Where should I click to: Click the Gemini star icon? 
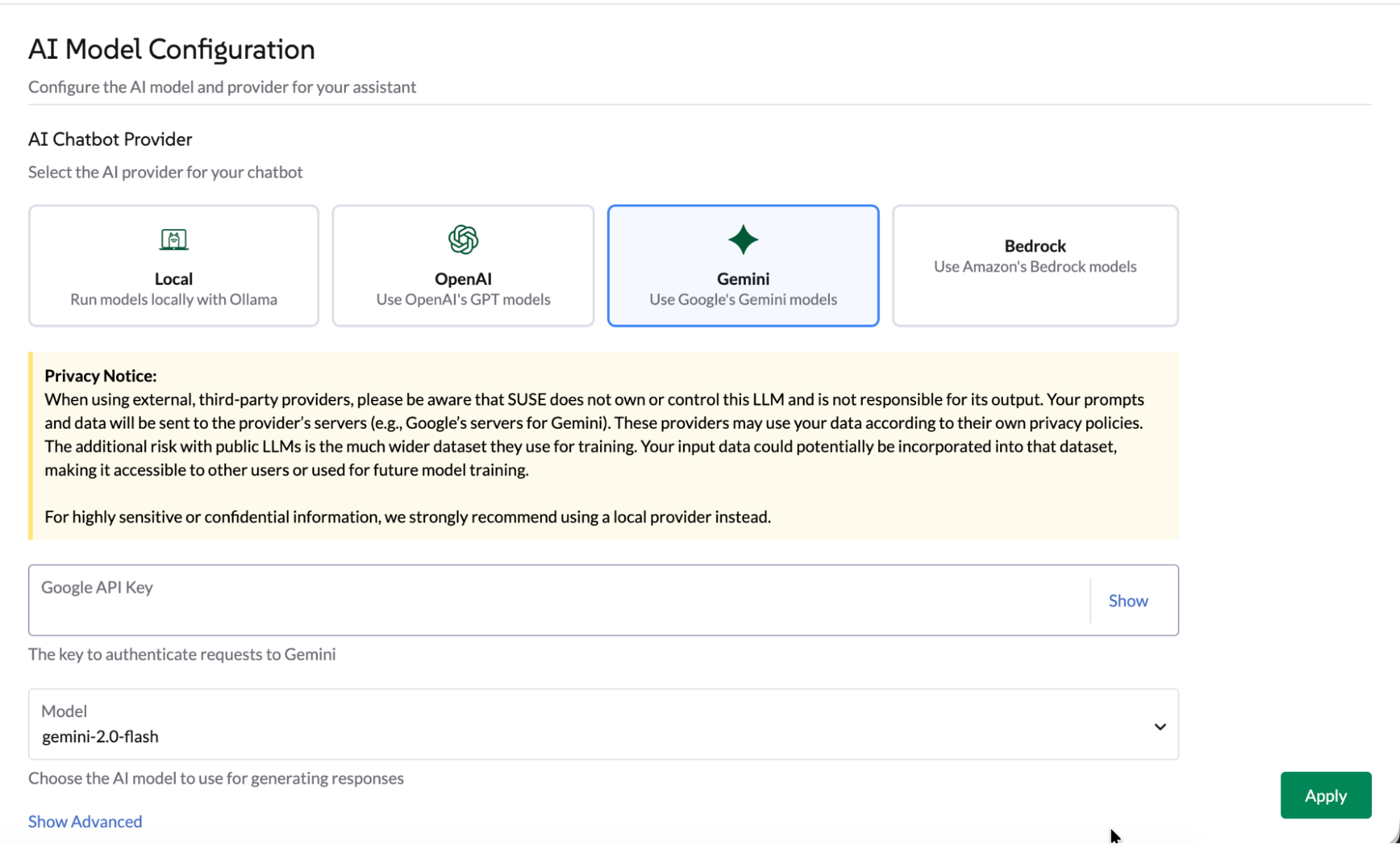pyautogui.click(x=742, y=240)
